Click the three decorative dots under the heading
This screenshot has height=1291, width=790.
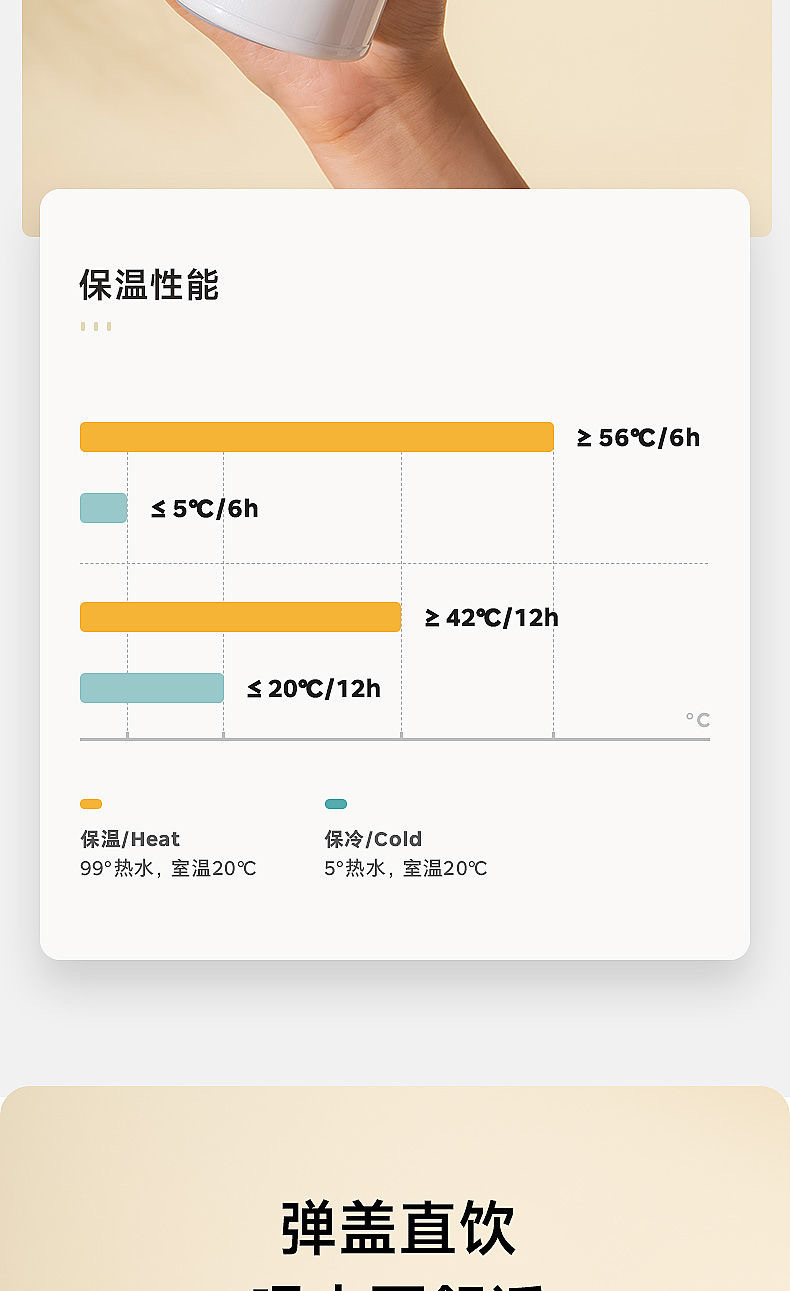pos(96,326)
